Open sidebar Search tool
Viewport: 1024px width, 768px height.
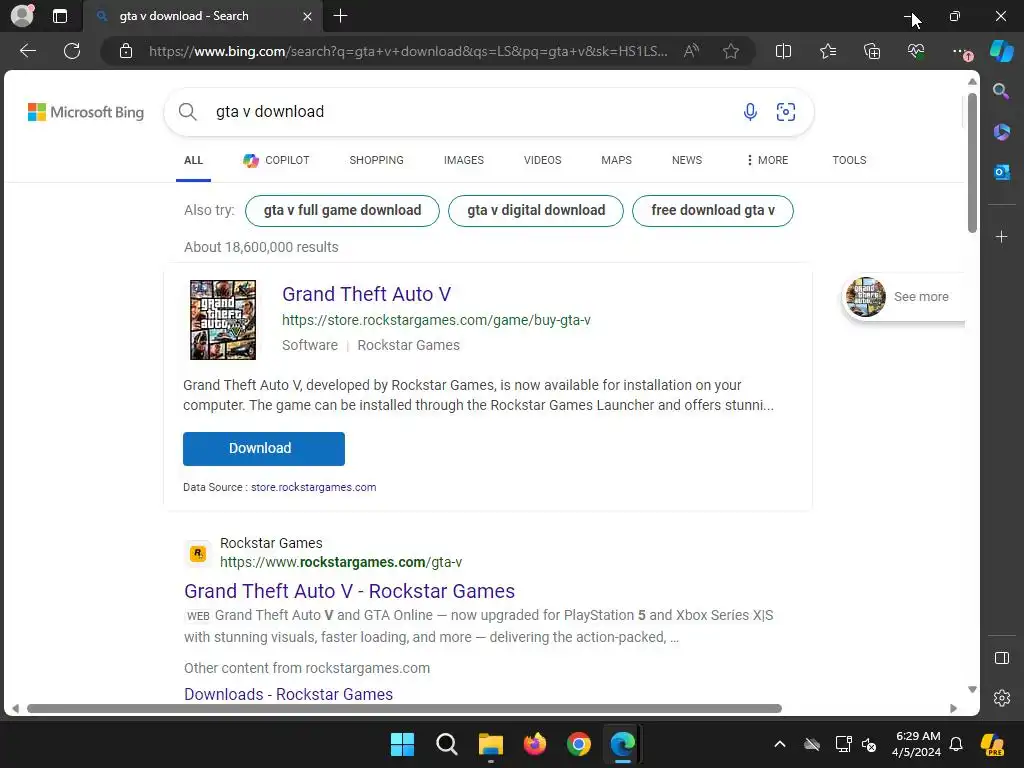(1001, 91)
